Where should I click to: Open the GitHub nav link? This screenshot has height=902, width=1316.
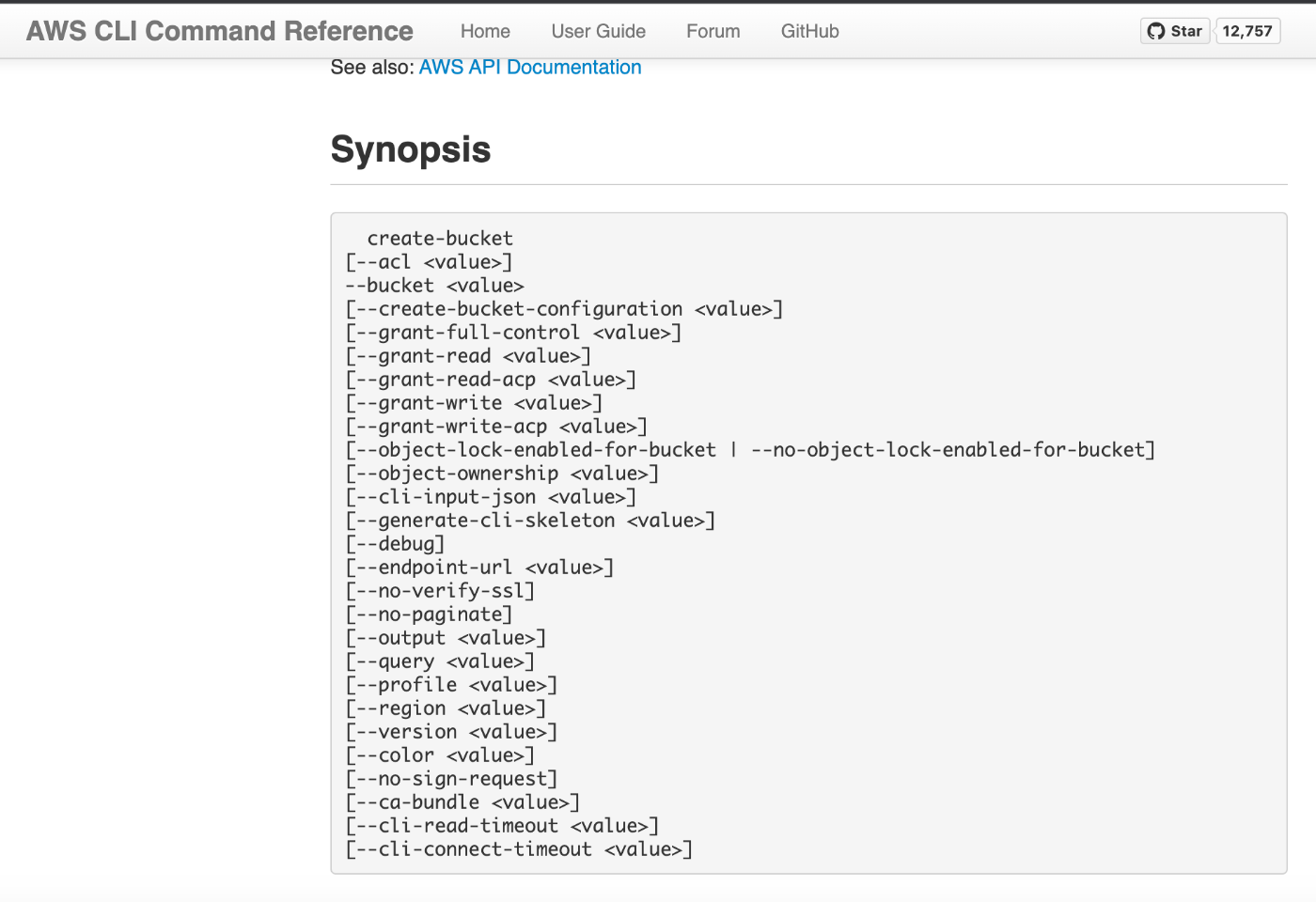point(810,31)
